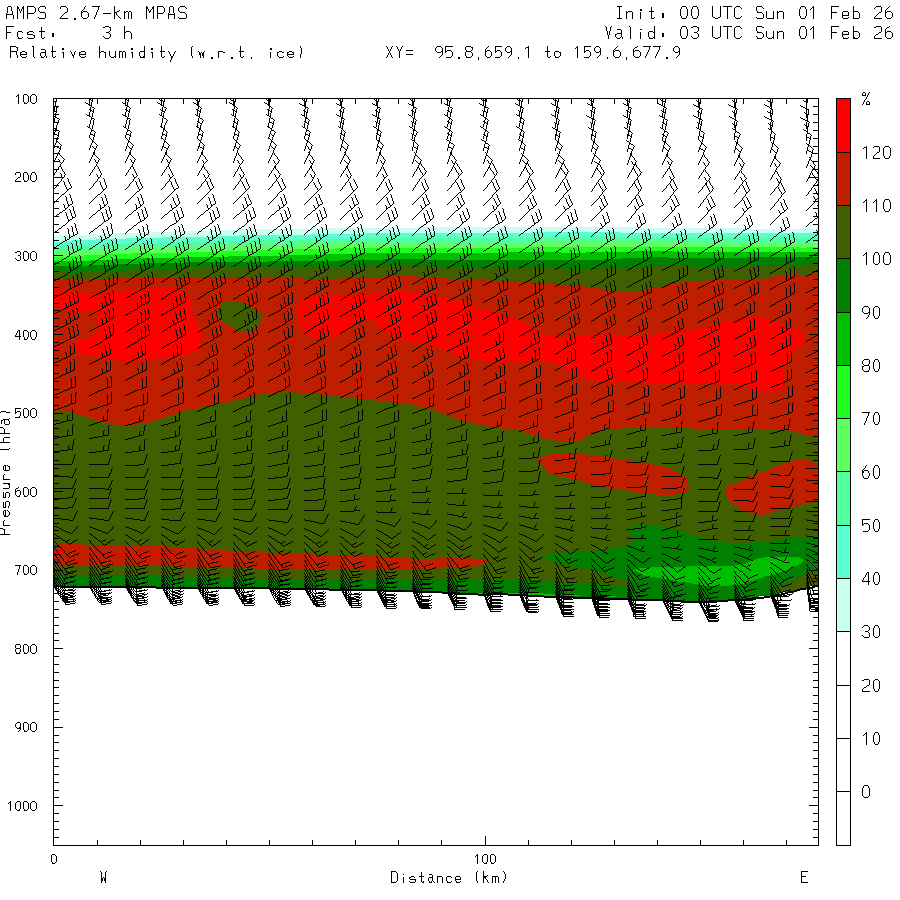Click the pale cyan colorbar swatch between 30 and 40
Image resolution: width=900 pixels, height=900 pixels.
click(843, 606)
